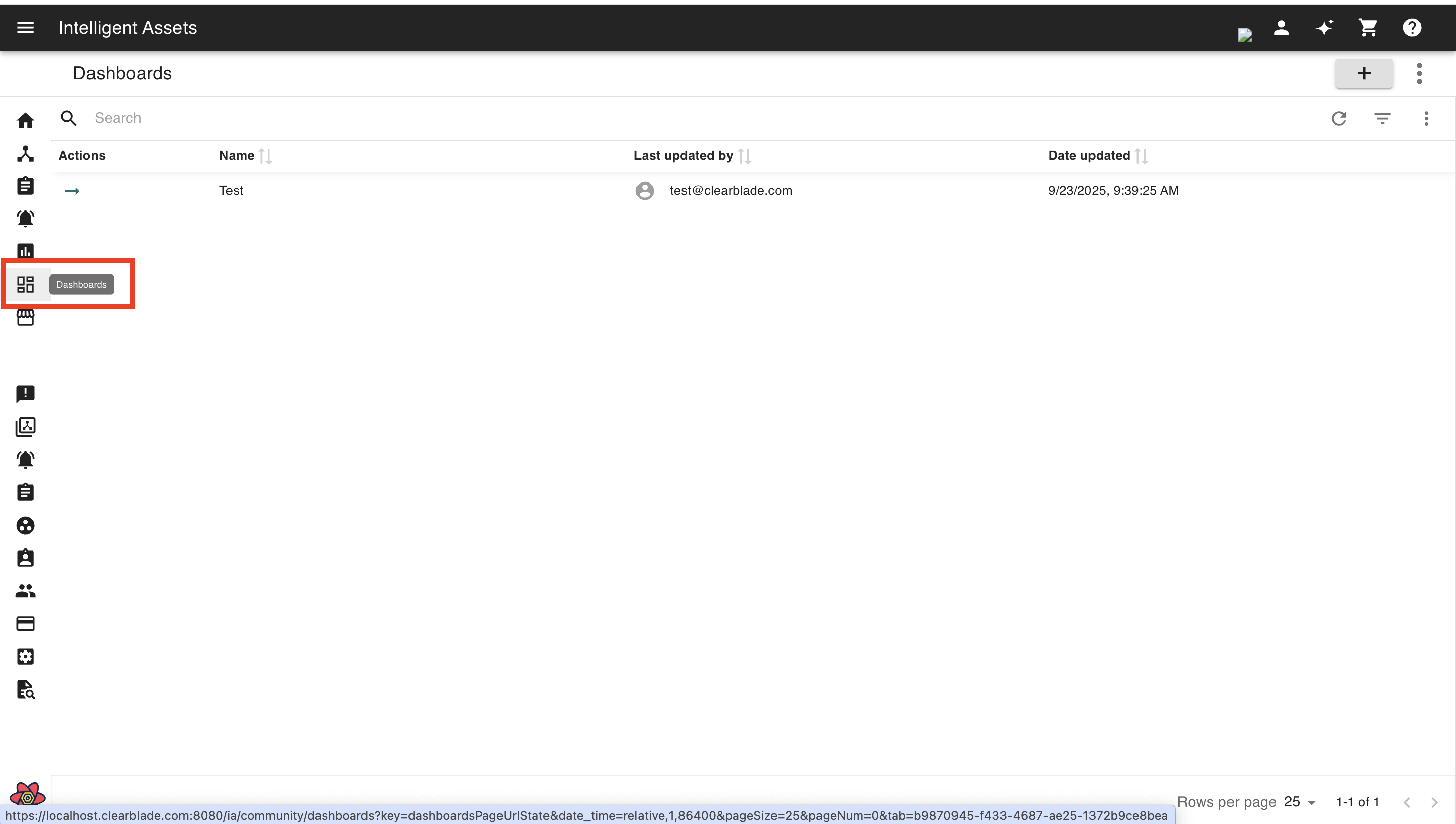Open the asset hierarchy tree icon
The width and height of the screenshot is (1456, 824).
[x=25, y=153]
